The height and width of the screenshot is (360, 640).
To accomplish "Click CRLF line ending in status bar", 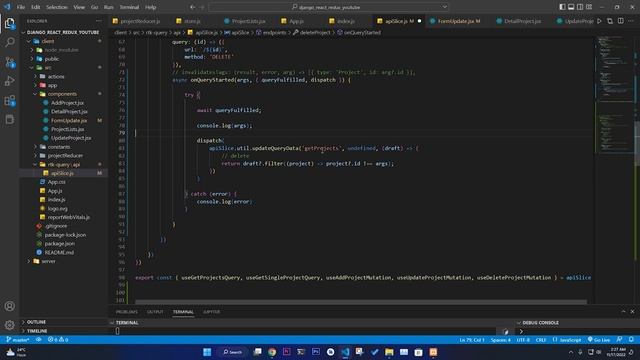I will (x=541, y=340).
